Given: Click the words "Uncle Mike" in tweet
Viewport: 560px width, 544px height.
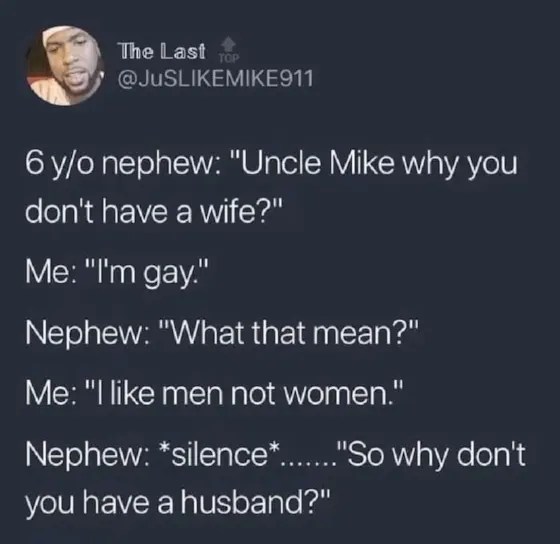Looking at the screenshot, I should click(315, 163).
